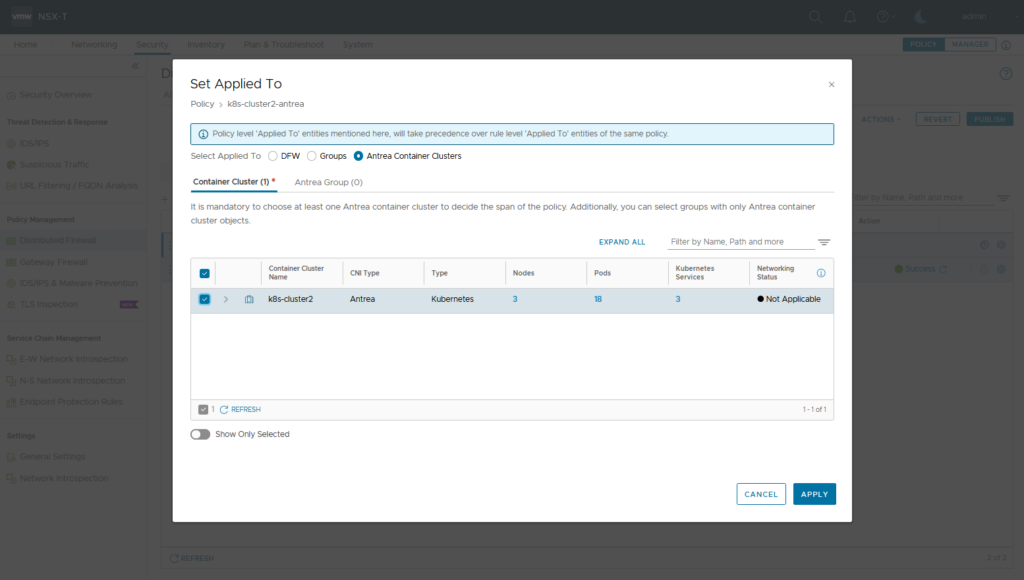
Task: Click the Policy breadcrumb link
Action: (x=202, y=104)
